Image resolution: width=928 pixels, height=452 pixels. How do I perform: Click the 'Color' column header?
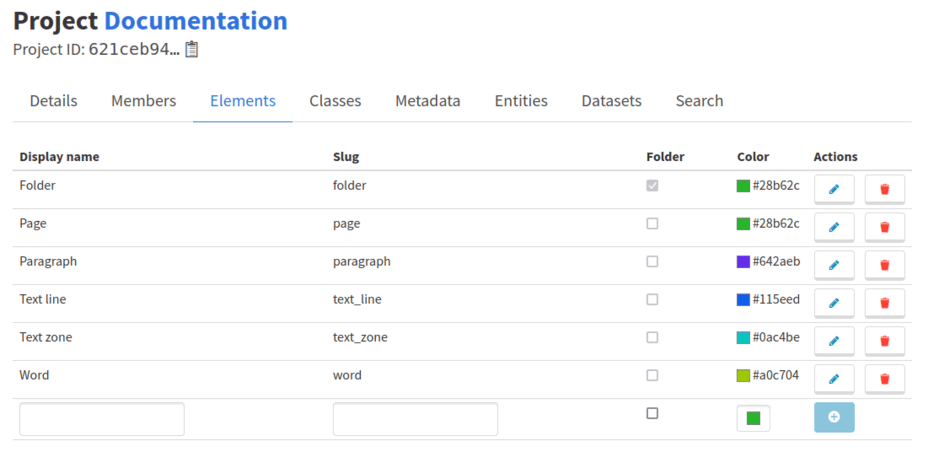point(753,157)
